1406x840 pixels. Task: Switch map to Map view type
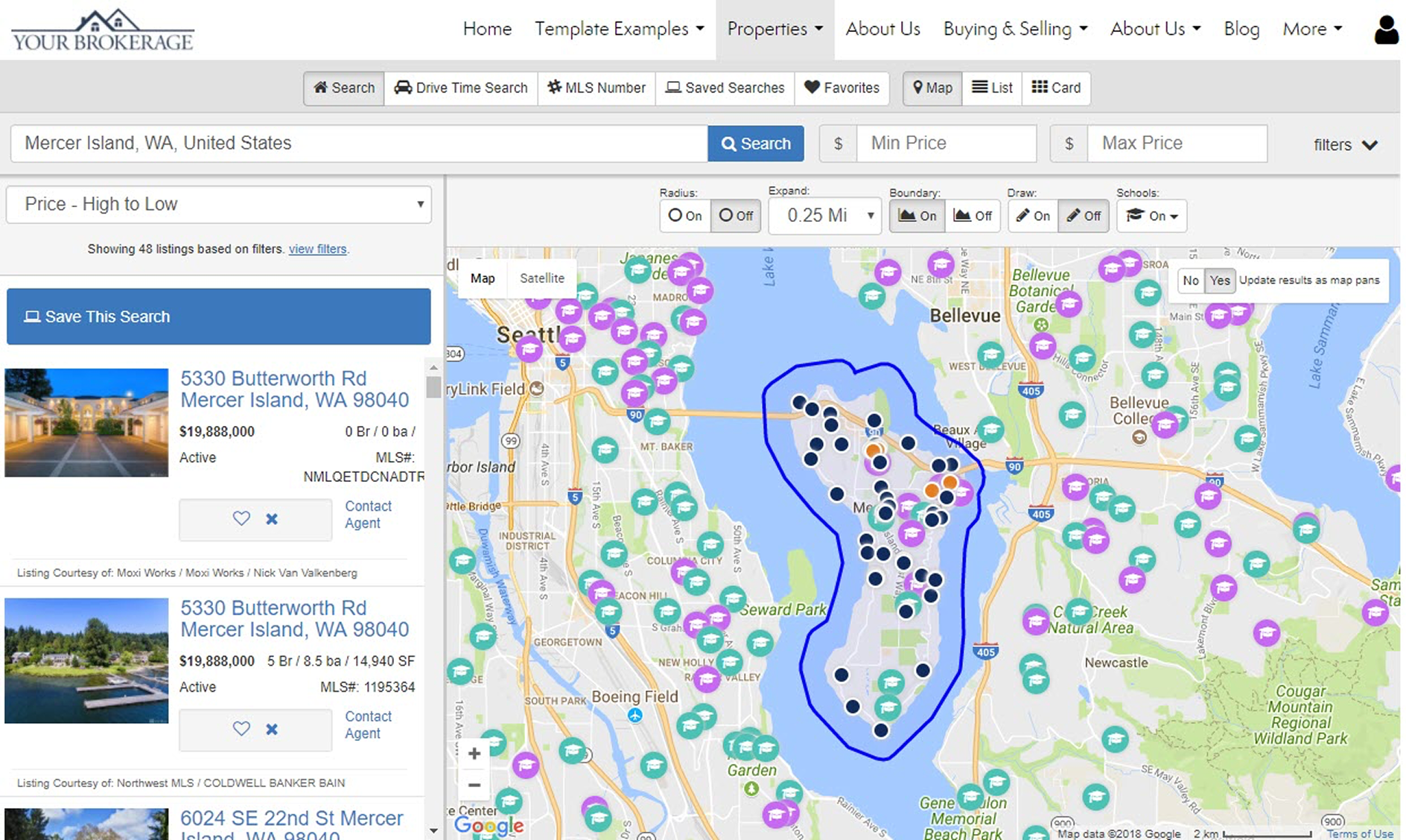pos(483,279)
